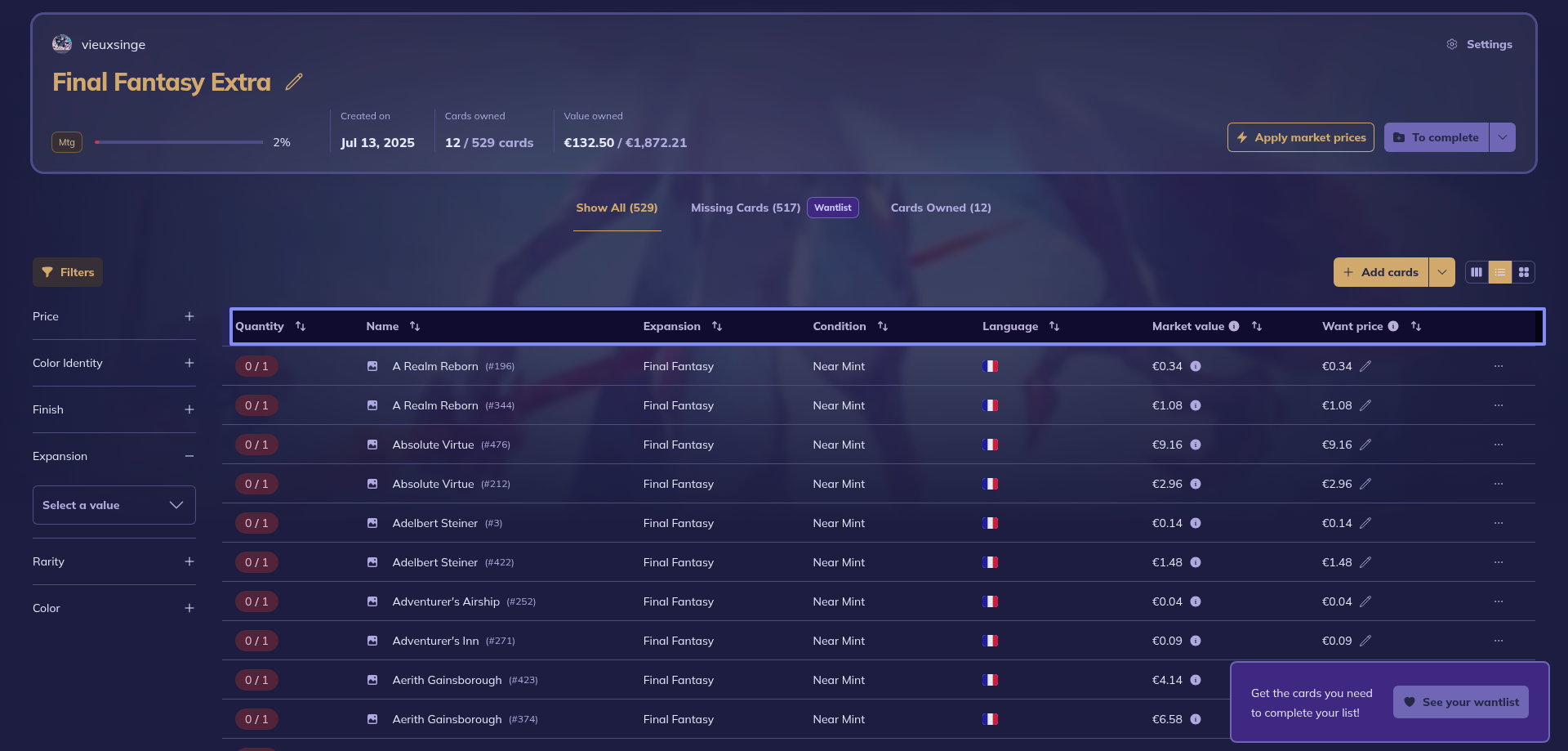Open three-dot menu for A Realm Reborn #196

tap(1499, 366)
